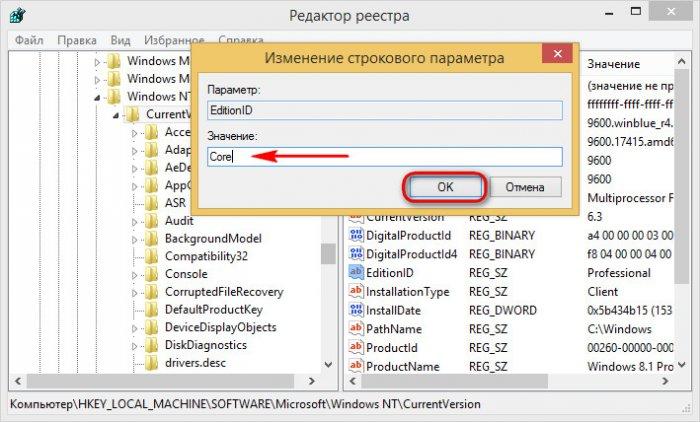The image size is (700, 422).
Task: Click the C:\Windows value cell
Action: pyautogui.click(x=619, y=329)
